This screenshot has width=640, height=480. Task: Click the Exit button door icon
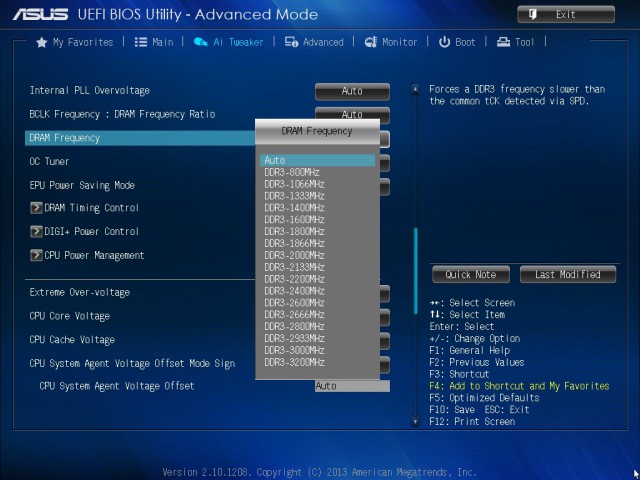tap(533, 15)
